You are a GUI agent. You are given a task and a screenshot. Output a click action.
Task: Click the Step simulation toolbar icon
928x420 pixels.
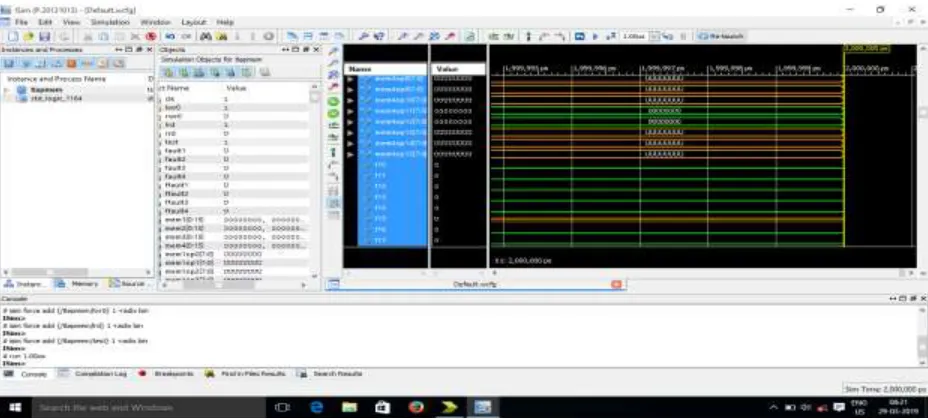(x=667, y=36)
